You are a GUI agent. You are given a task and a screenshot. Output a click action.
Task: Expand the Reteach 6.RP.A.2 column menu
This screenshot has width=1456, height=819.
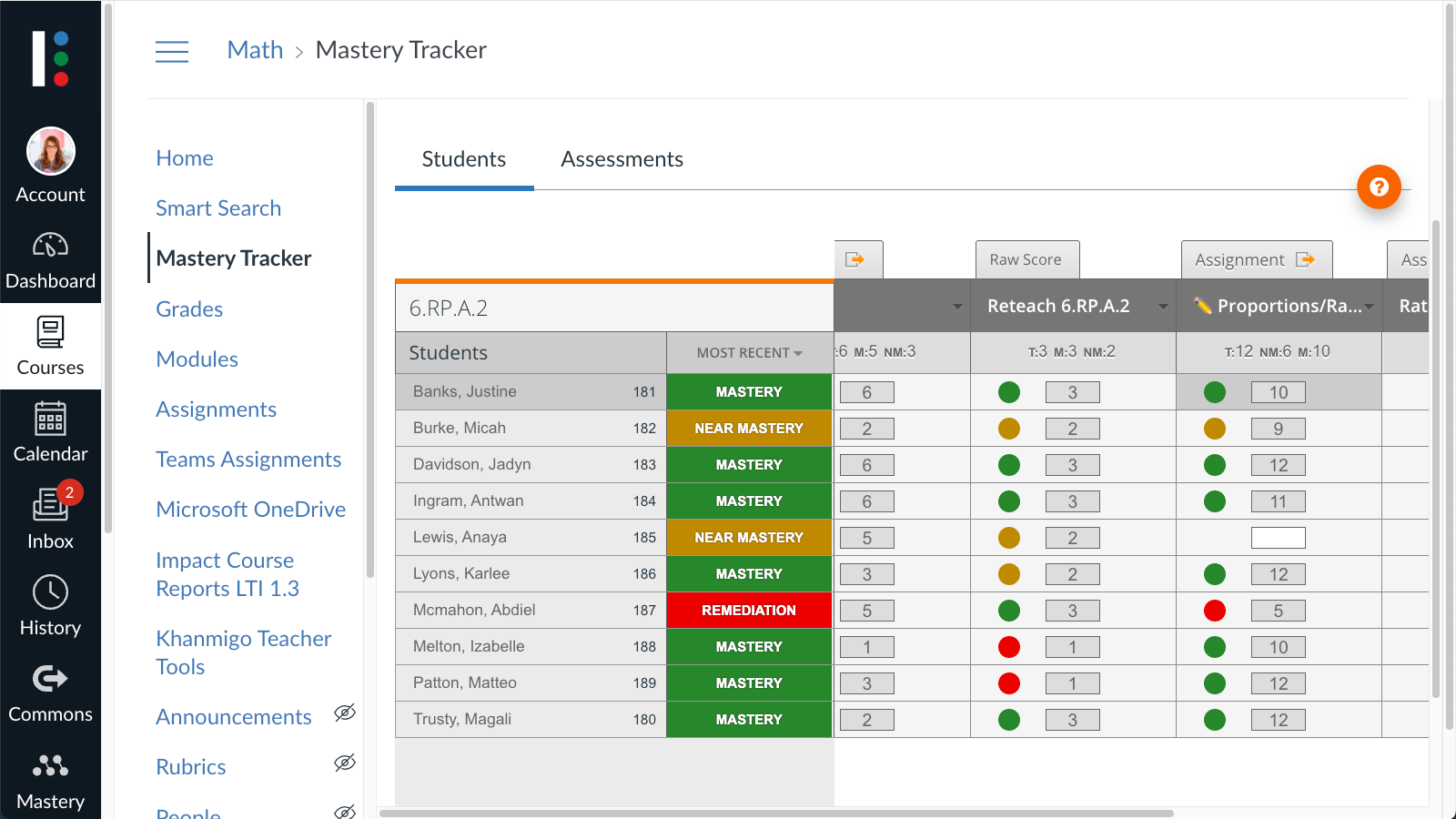tap(1163, 307)
